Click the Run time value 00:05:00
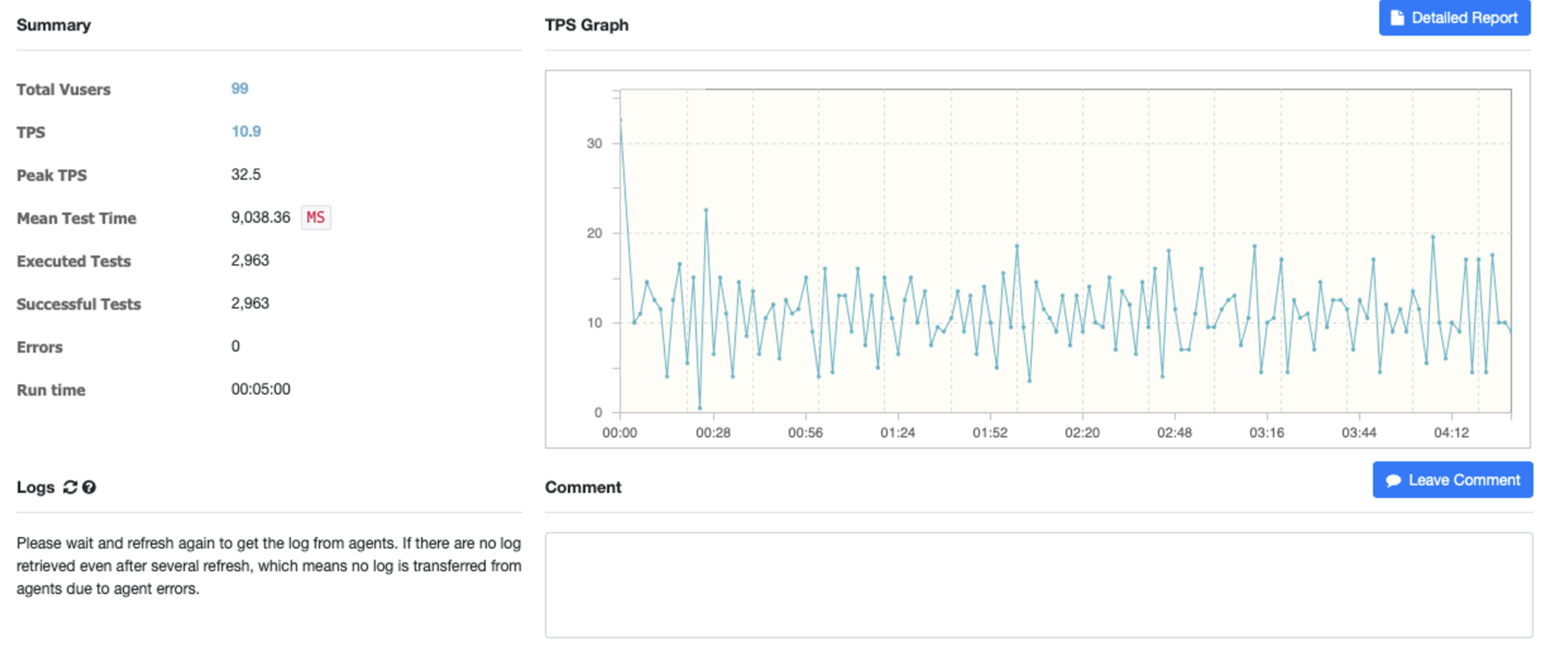Viewport: 1568px width, 663px height. [x=261, y=389]
